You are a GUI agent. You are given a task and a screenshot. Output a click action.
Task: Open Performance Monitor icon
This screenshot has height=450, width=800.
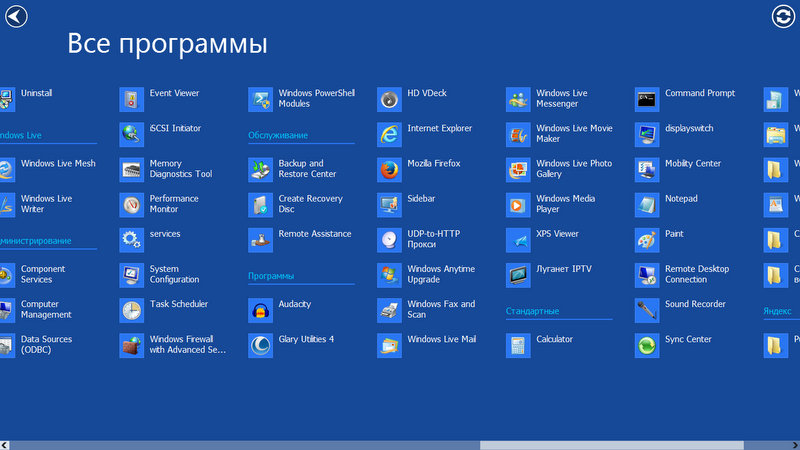[x=132, y=205]
